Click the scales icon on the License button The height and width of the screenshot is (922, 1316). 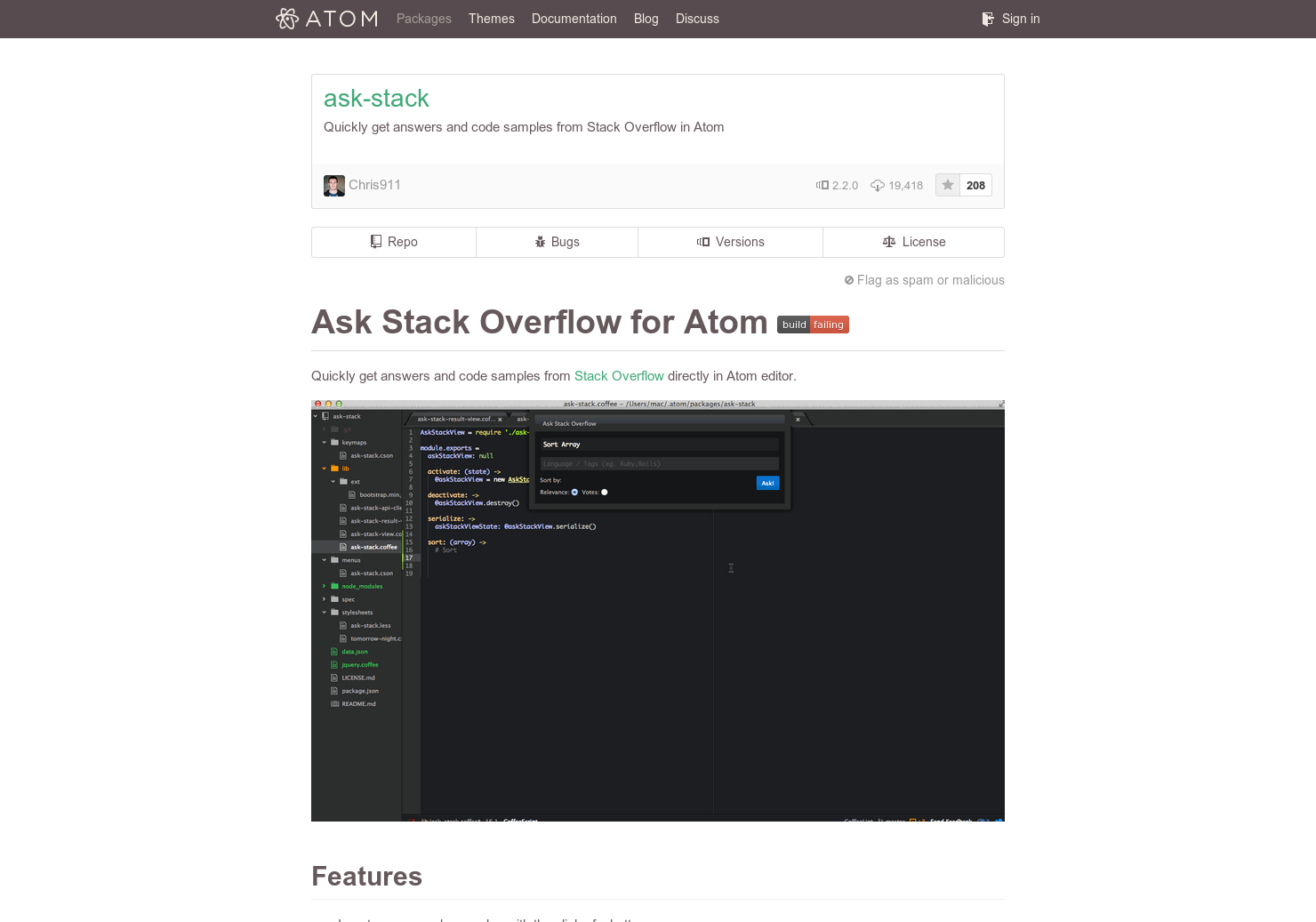tap(889, 241)
